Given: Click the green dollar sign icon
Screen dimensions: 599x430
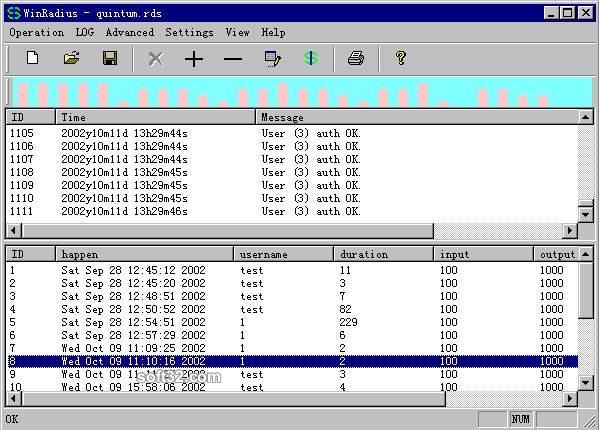Looking at the screenshot, I should (x=311, y=58).
